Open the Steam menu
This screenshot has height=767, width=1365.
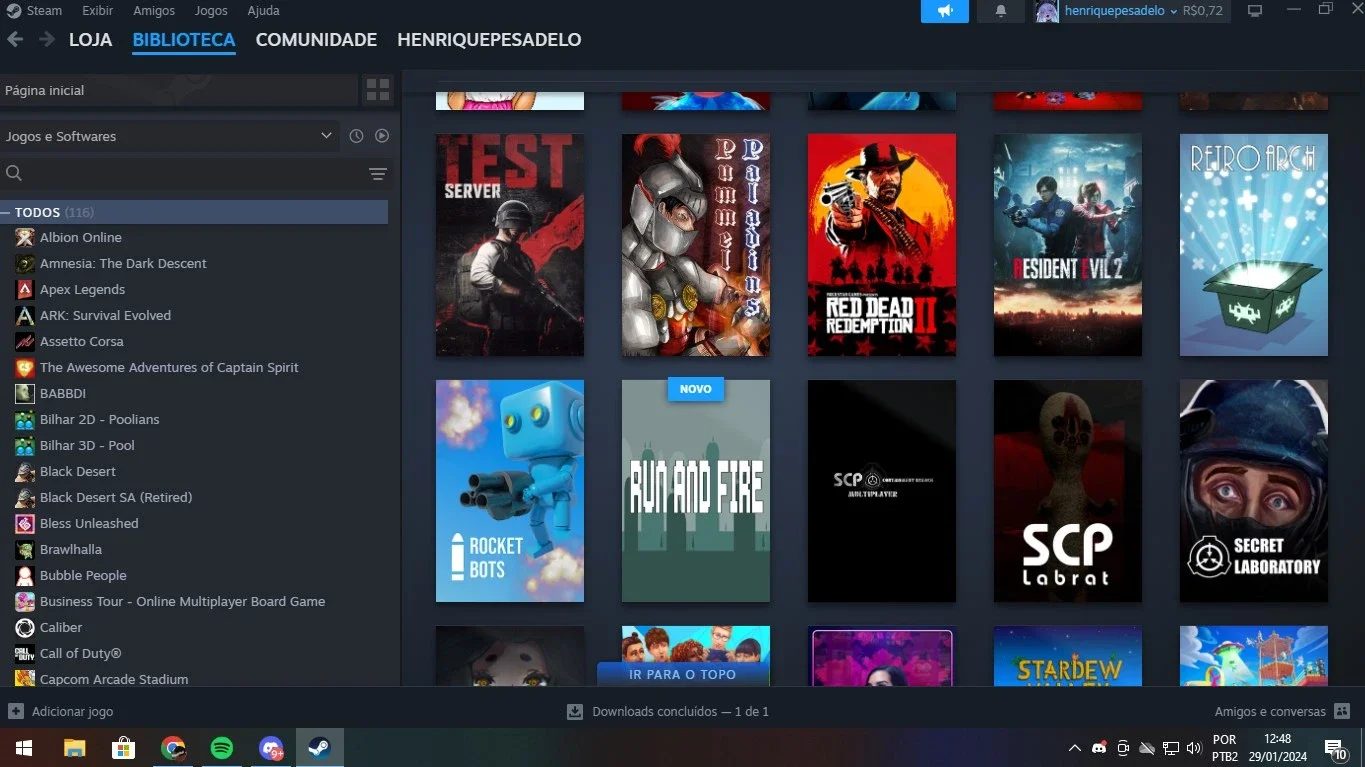[x=44, y=11]
